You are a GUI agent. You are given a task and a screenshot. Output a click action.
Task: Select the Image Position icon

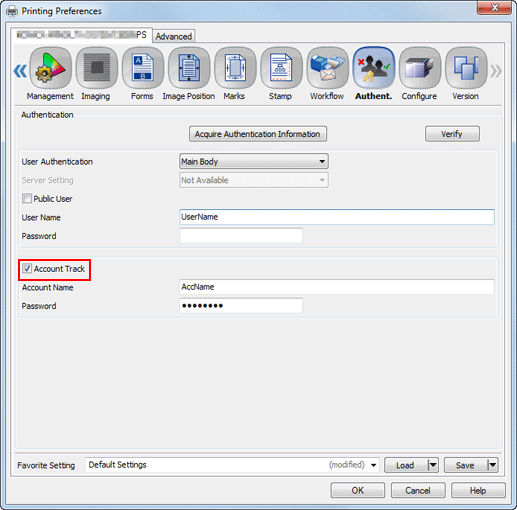pos(189,68)
